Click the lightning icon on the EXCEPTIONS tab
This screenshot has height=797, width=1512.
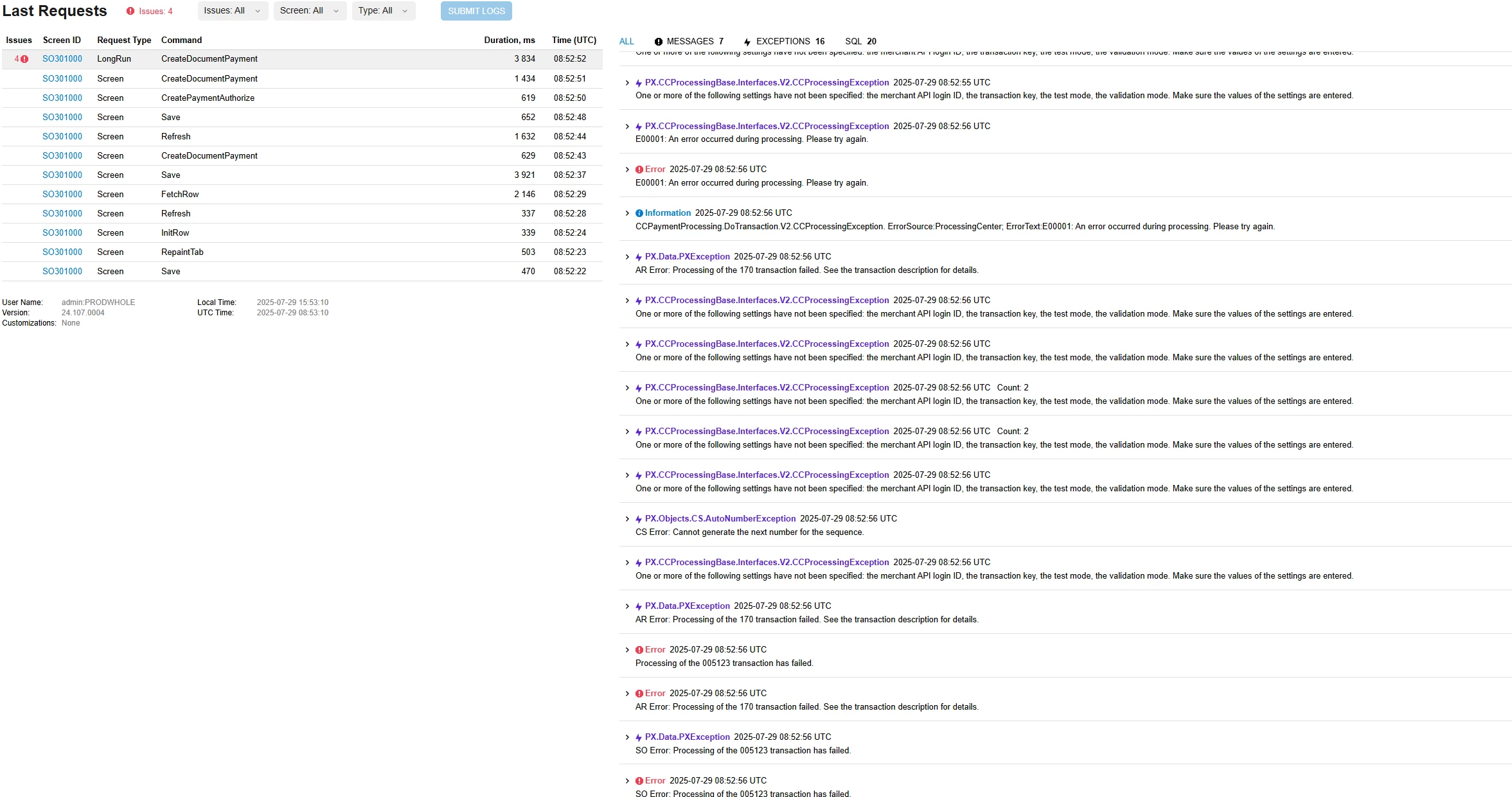coord(747,42)
